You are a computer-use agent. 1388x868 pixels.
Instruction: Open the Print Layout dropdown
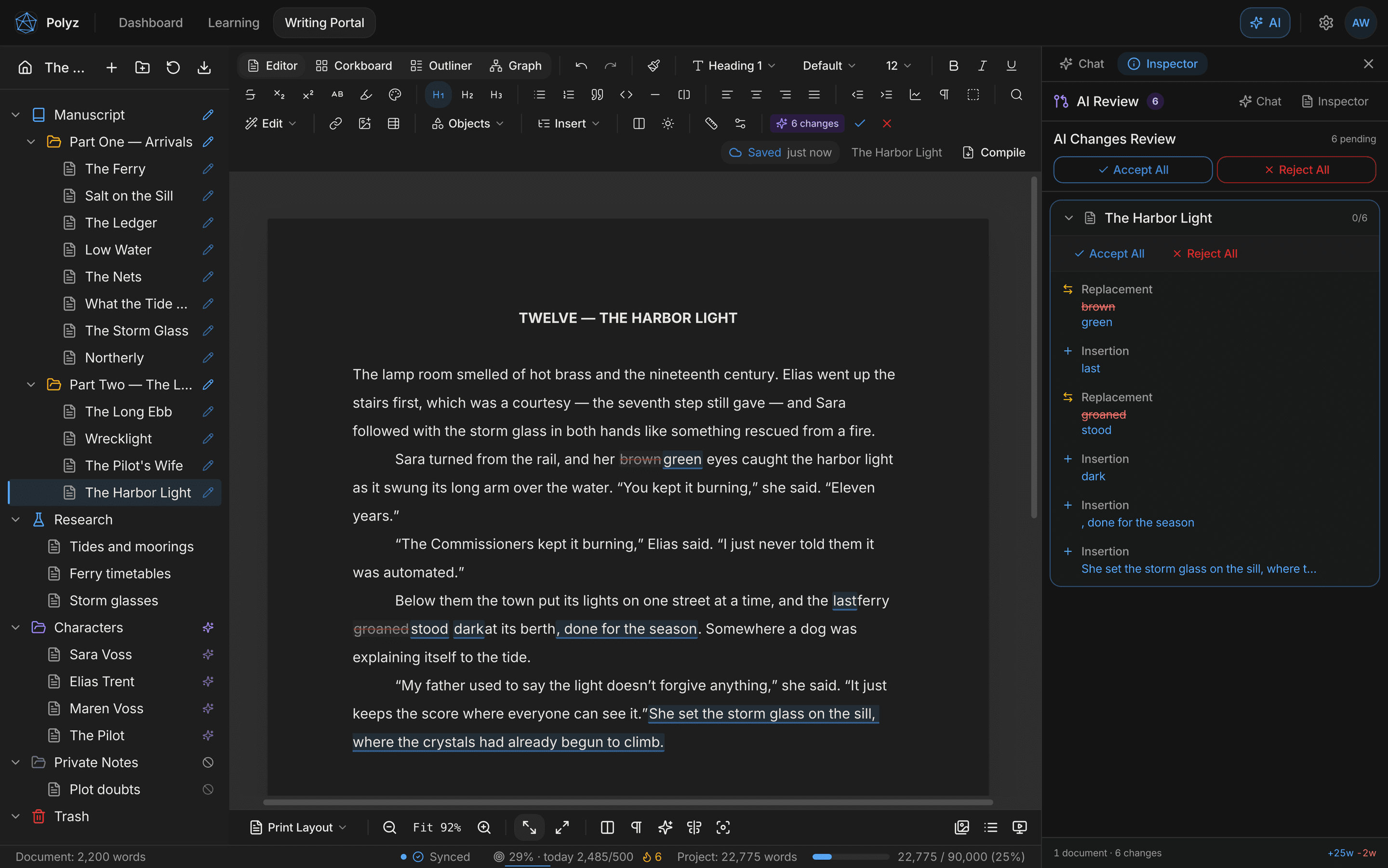[x=298, y=827]
